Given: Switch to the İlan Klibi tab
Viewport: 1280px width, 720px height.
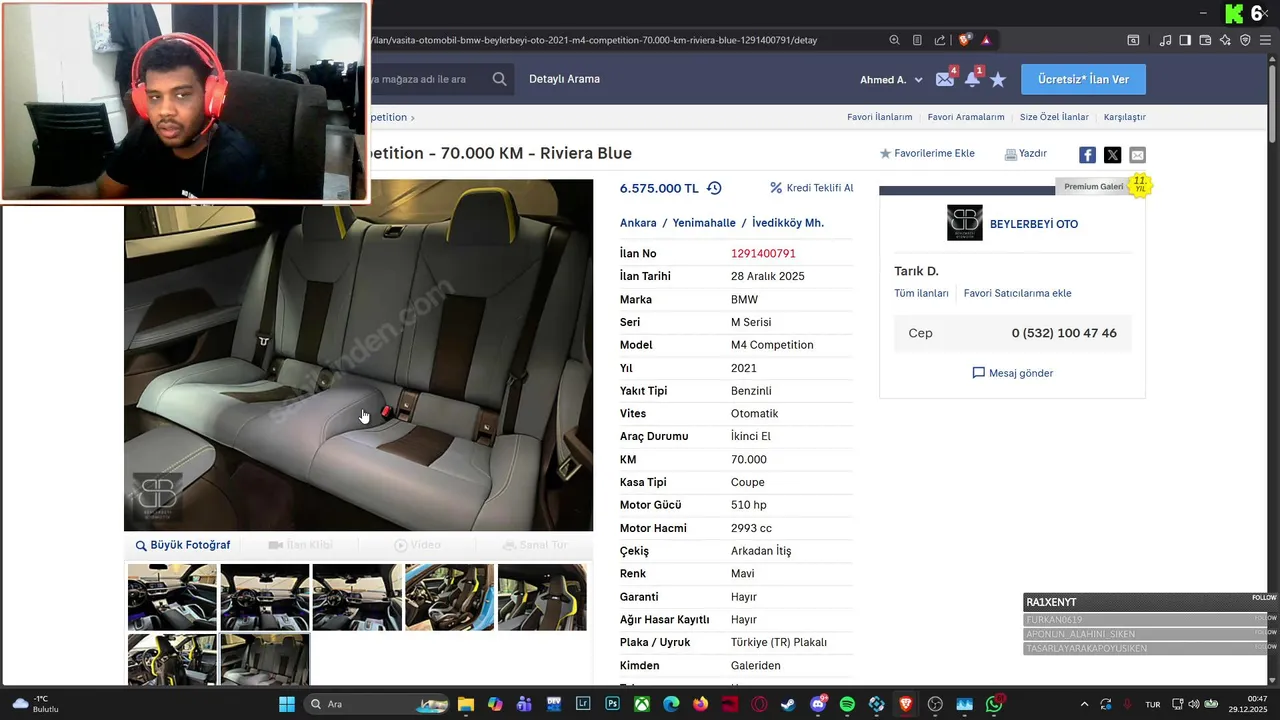Looking at the screenshot, I should coord(300,545).
